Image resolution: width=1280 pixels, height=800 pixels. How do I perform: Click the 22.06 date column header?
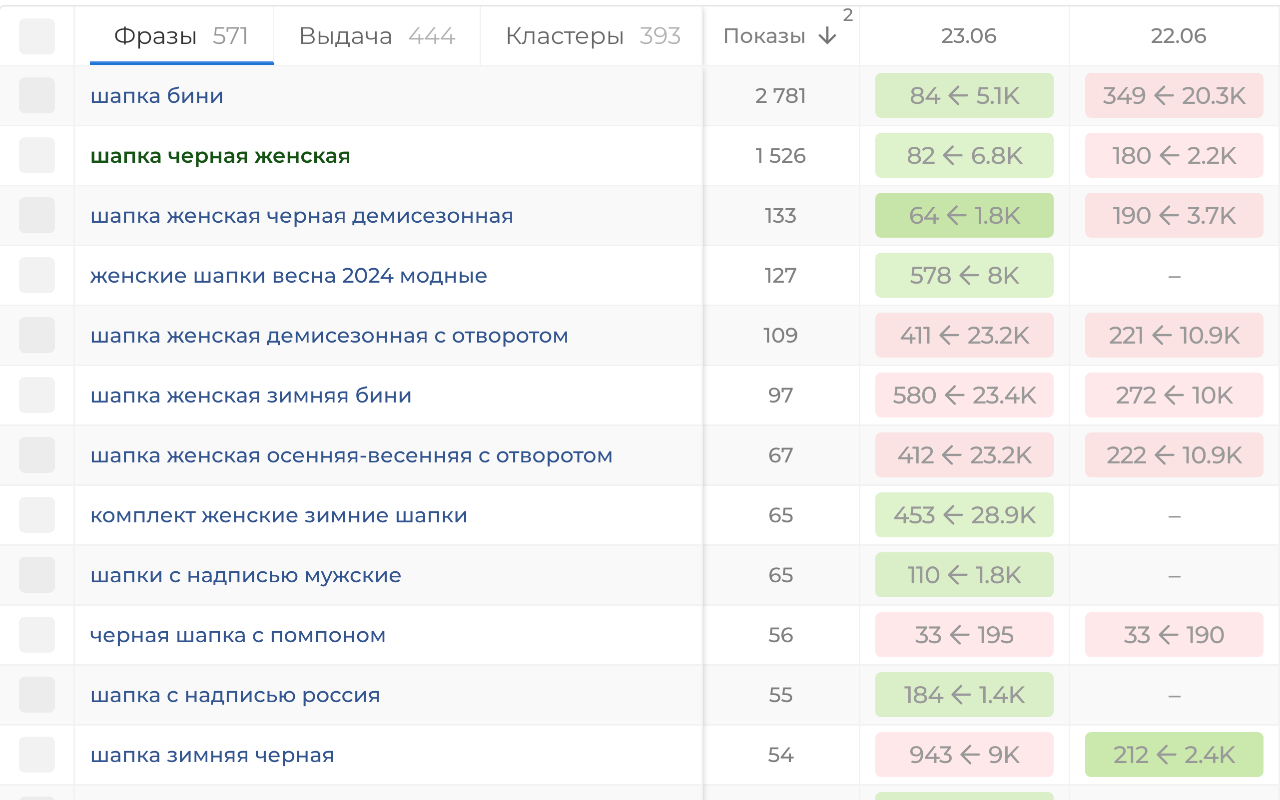[x=1178, y=36]
